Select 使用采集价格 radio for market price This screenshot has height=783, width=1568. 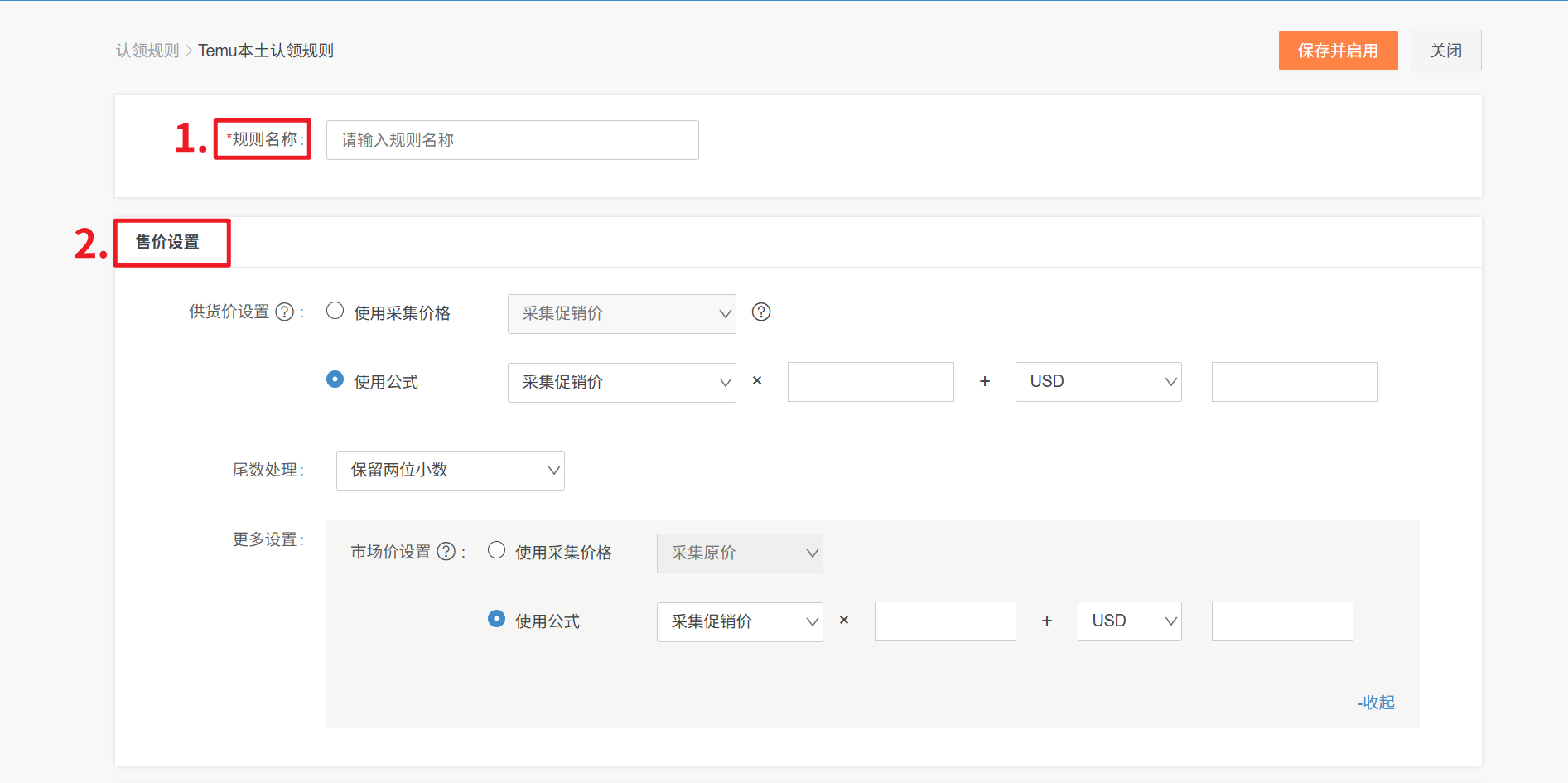496,550
